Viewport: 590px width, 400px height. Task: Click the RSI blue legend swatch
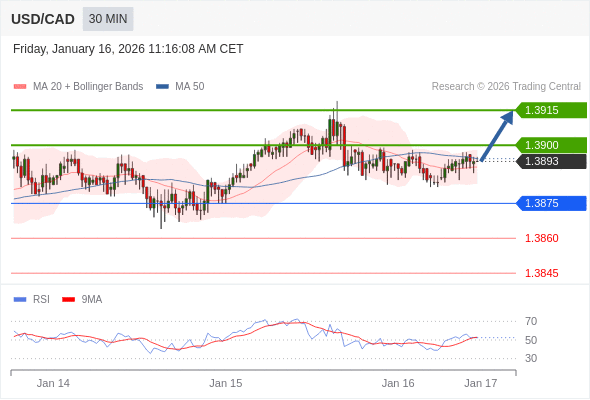coord(20,300)
